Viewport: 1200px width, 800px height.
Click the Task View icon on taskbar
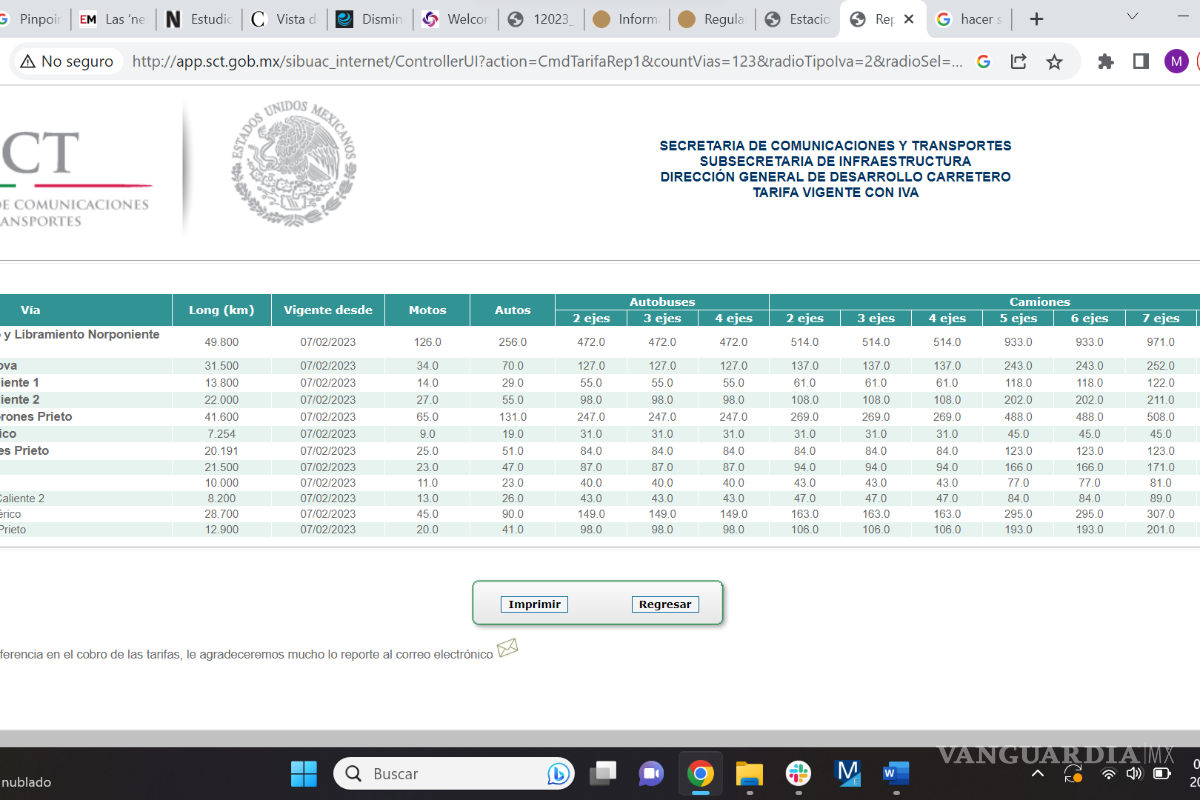pos(603,773)
